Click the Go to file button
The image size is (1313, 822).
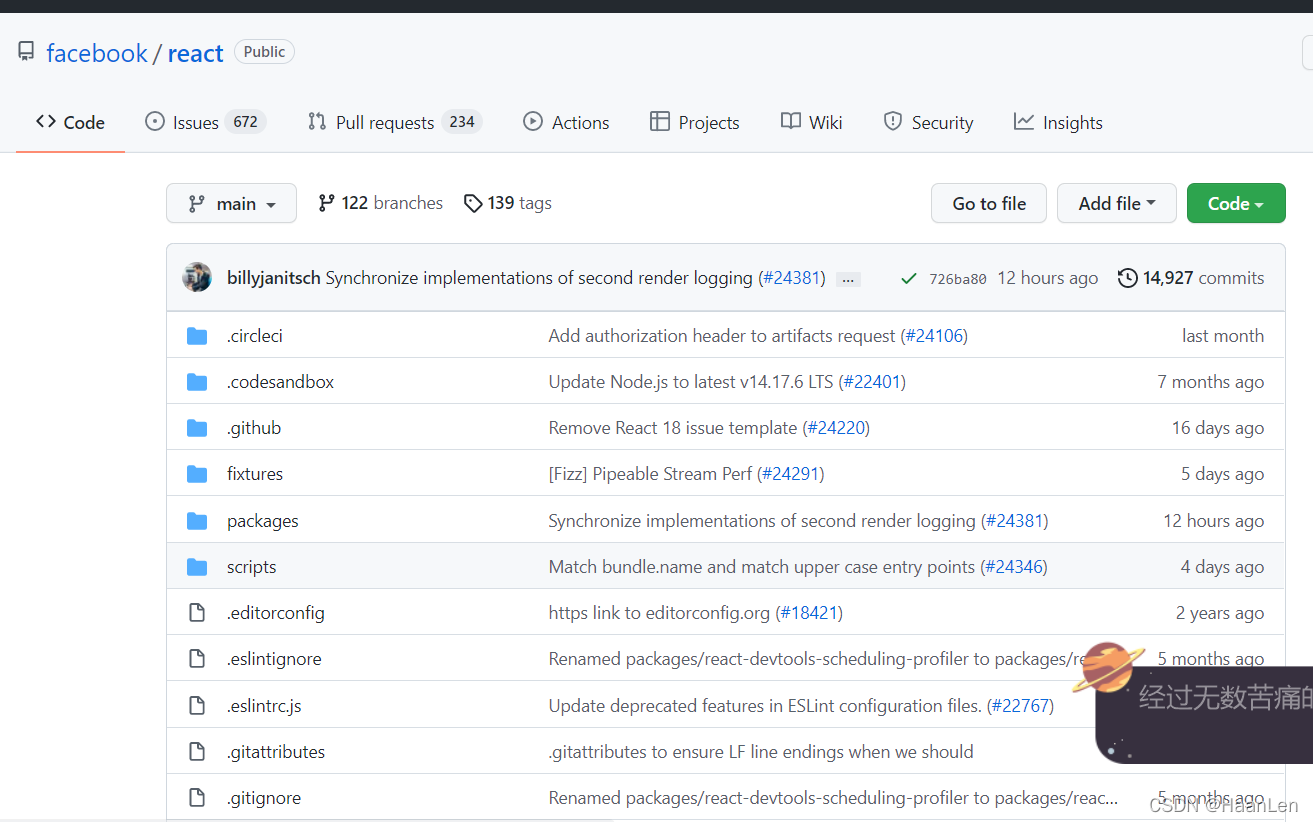(989, 203)
